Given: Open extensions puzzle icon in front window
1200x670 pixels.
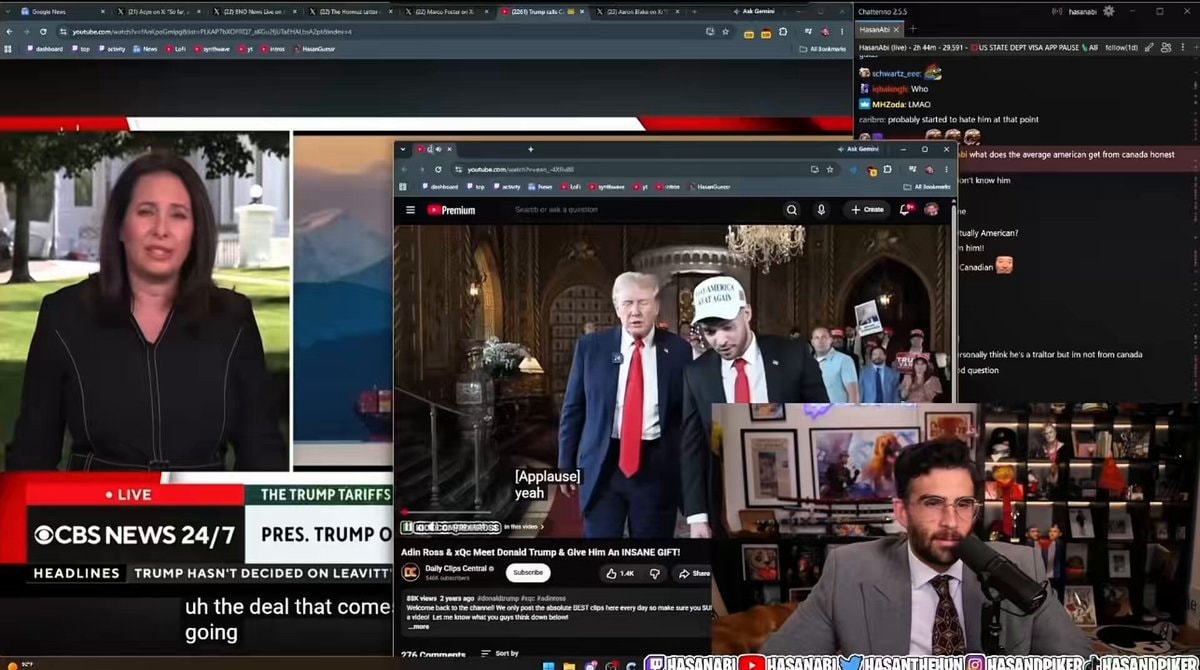Looking at the screenshot, I should [x=887, y=169].
